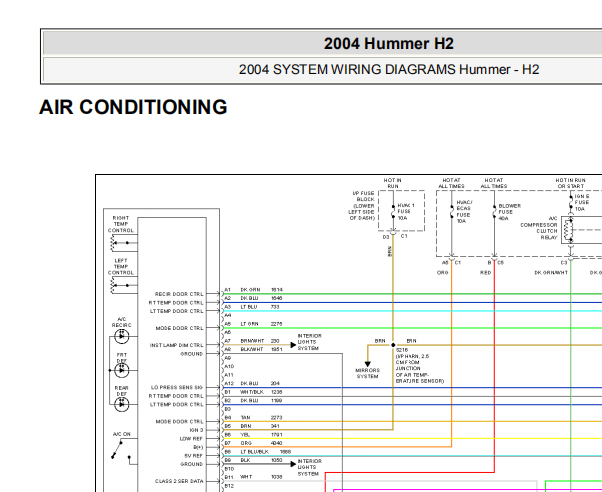Click the 'REAR DEF' indicator label
This screenshot has width=602, height=492.
(121, 391)
